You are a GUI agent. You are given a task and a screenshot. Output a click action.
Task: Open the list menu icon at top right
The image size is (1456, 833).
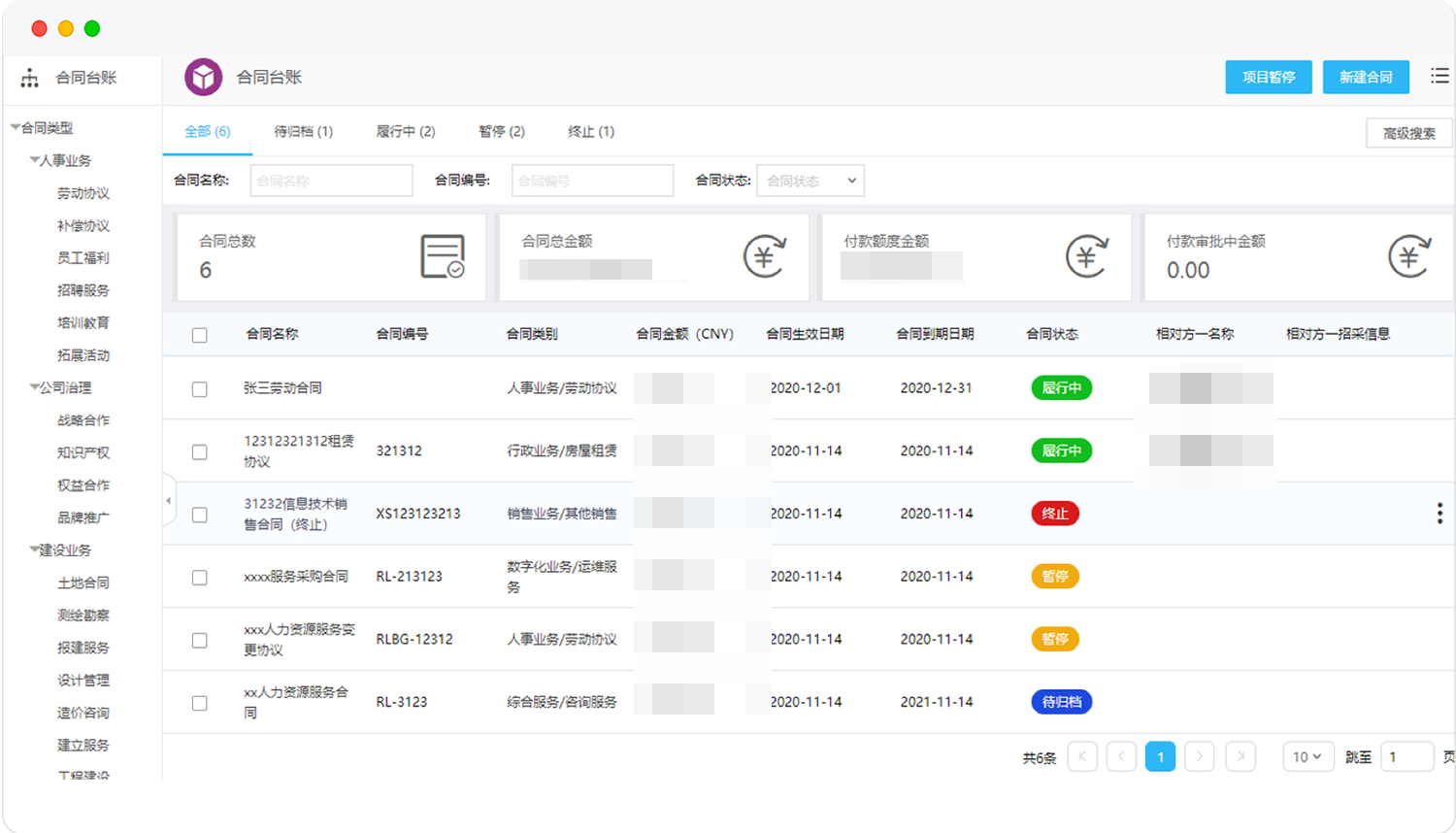pos(1439,76)
